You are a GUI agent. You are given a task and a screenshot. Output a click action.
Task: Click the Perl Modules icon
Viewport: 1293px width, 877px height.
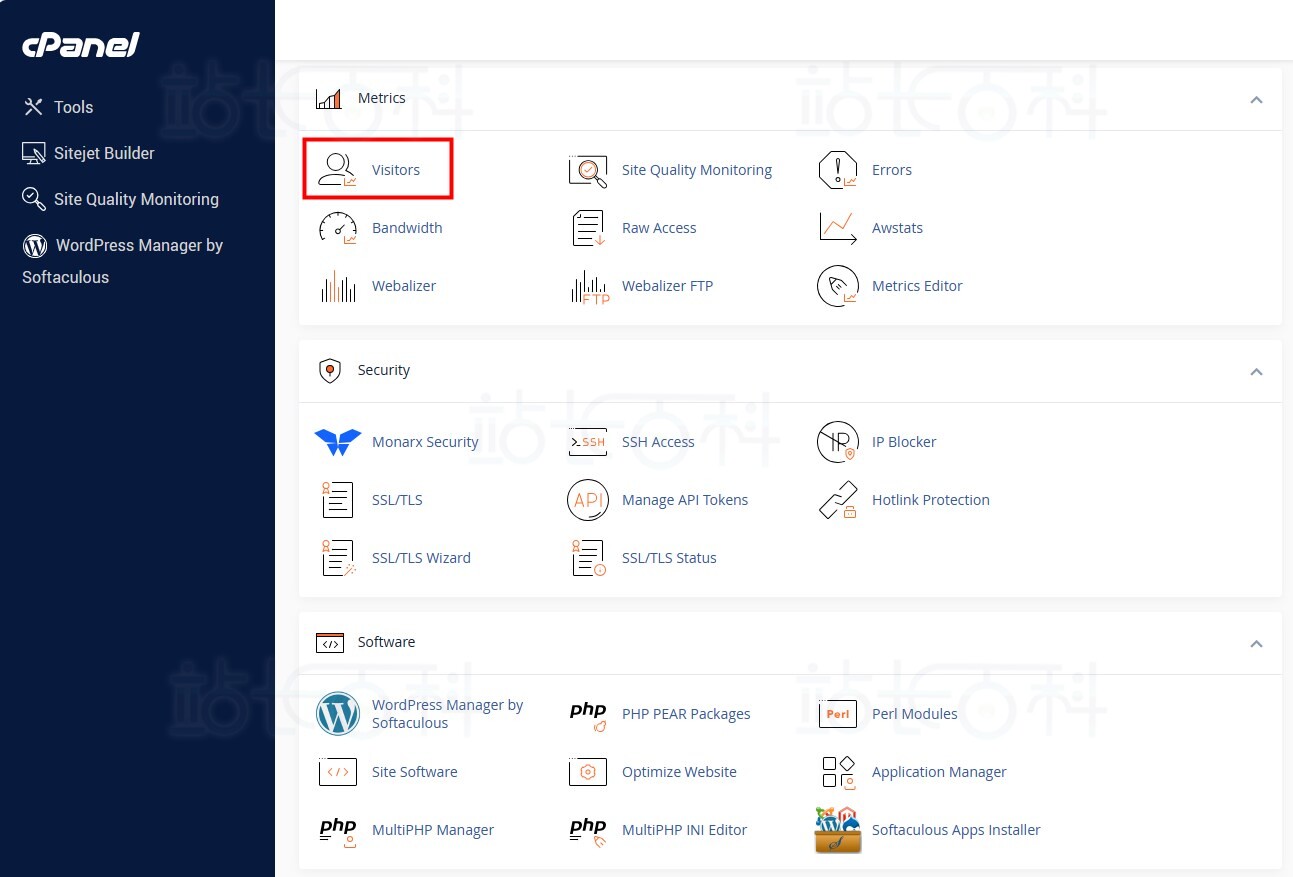tap(838, 714)
